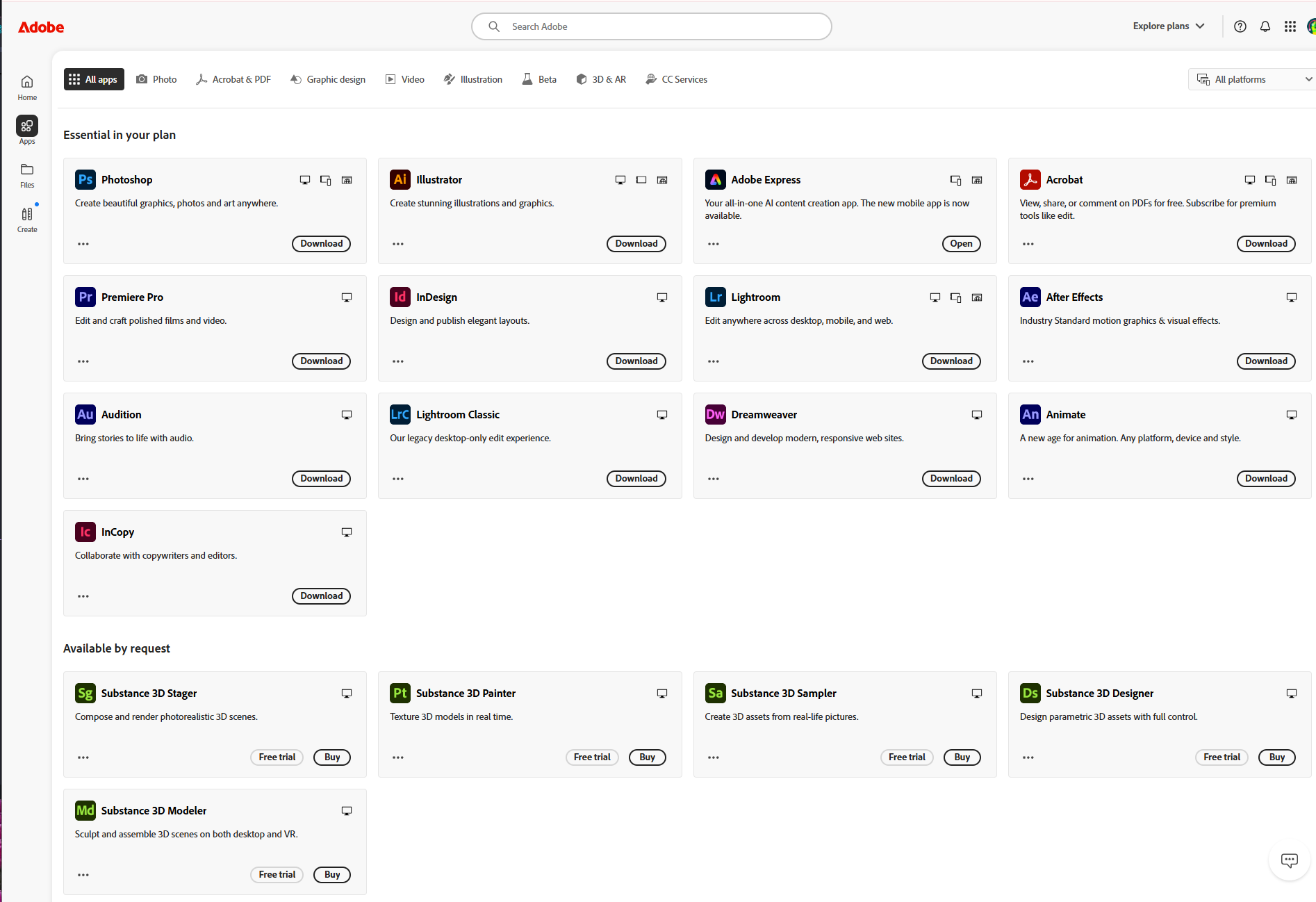Viewport: 1316px width, 902px height.
Task: Start Substance 3D Painter free trial
Action: tap(592, 757)
